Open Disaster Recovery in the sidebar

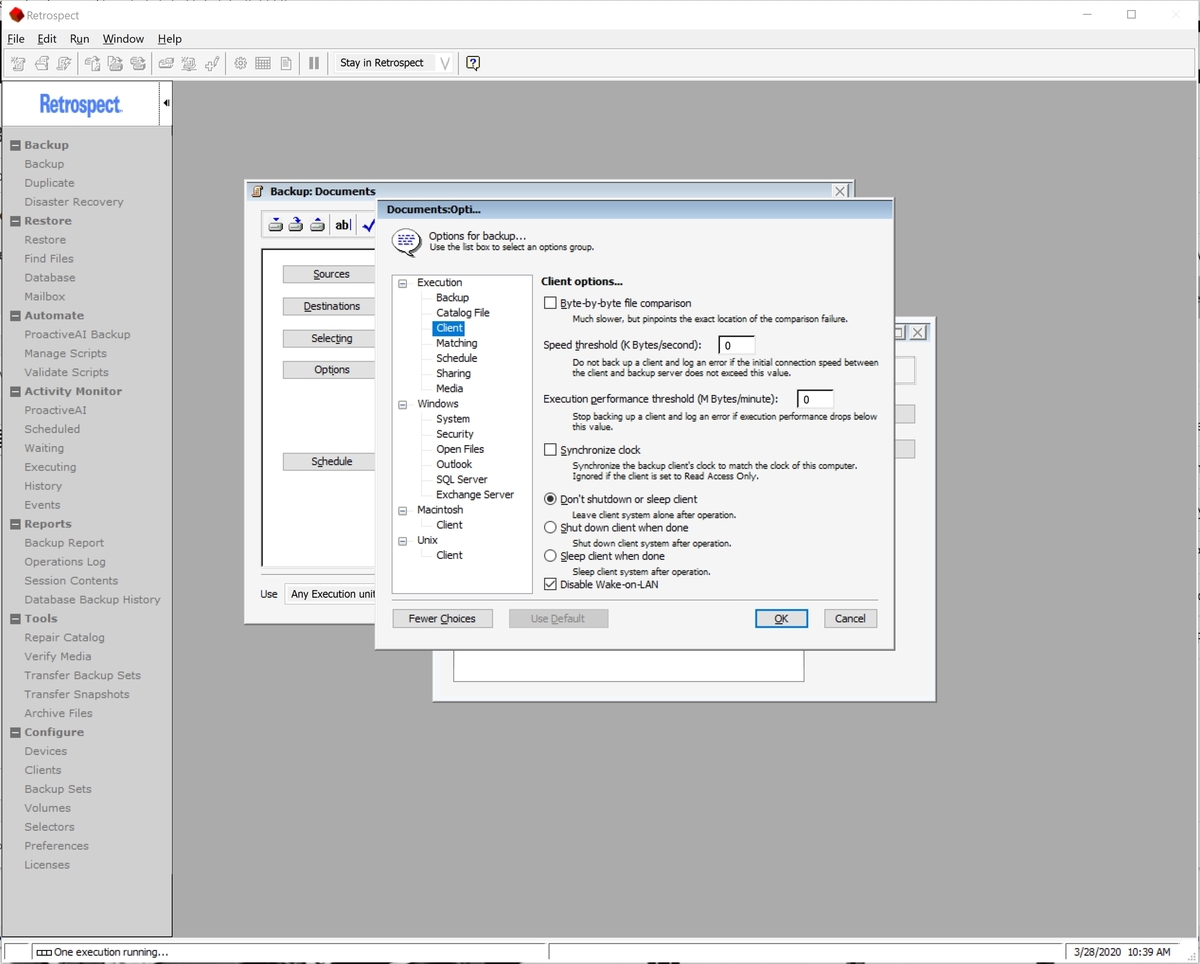coord(74,202)
